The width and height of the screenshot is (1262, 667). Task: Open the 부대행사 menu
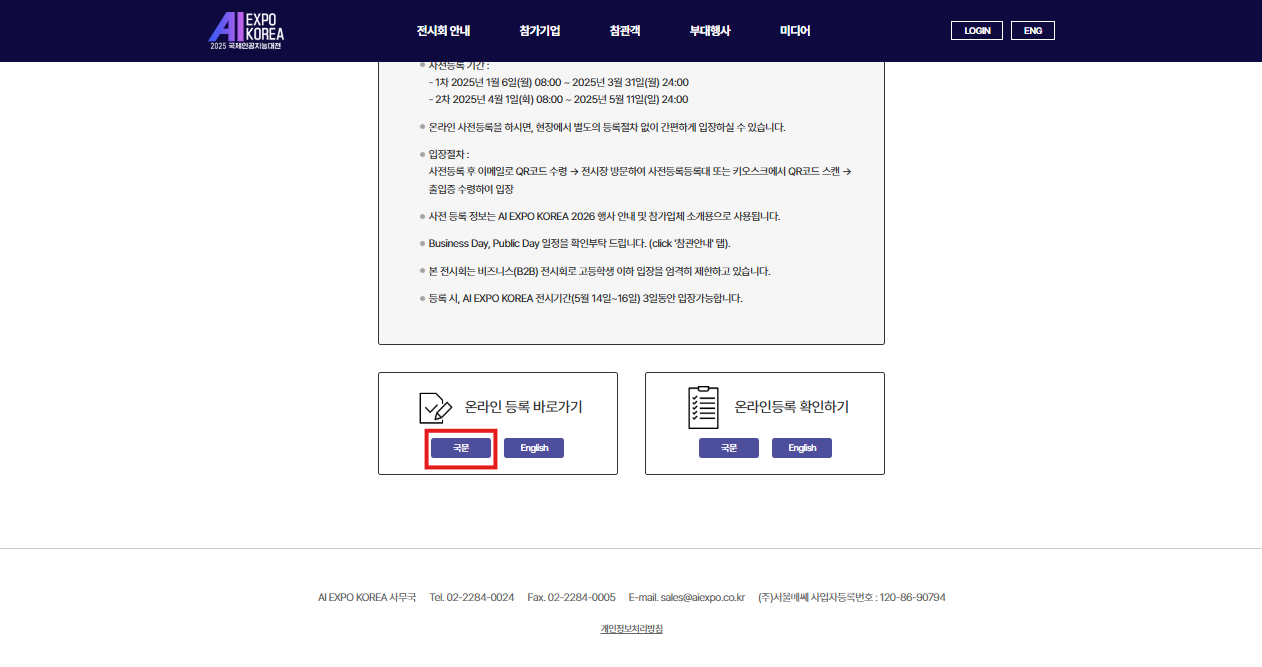(710, 31)
